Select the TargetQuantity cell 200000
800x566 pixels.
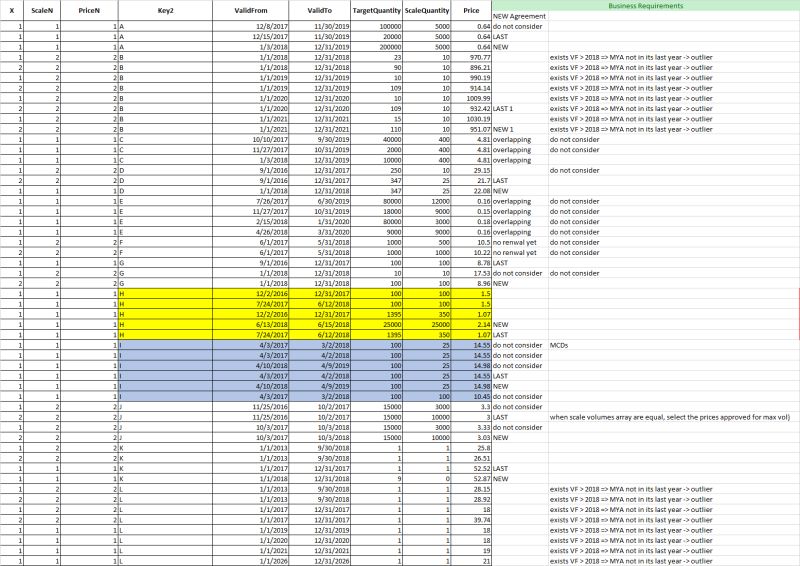pyautogui.click(x=377, y=47)
